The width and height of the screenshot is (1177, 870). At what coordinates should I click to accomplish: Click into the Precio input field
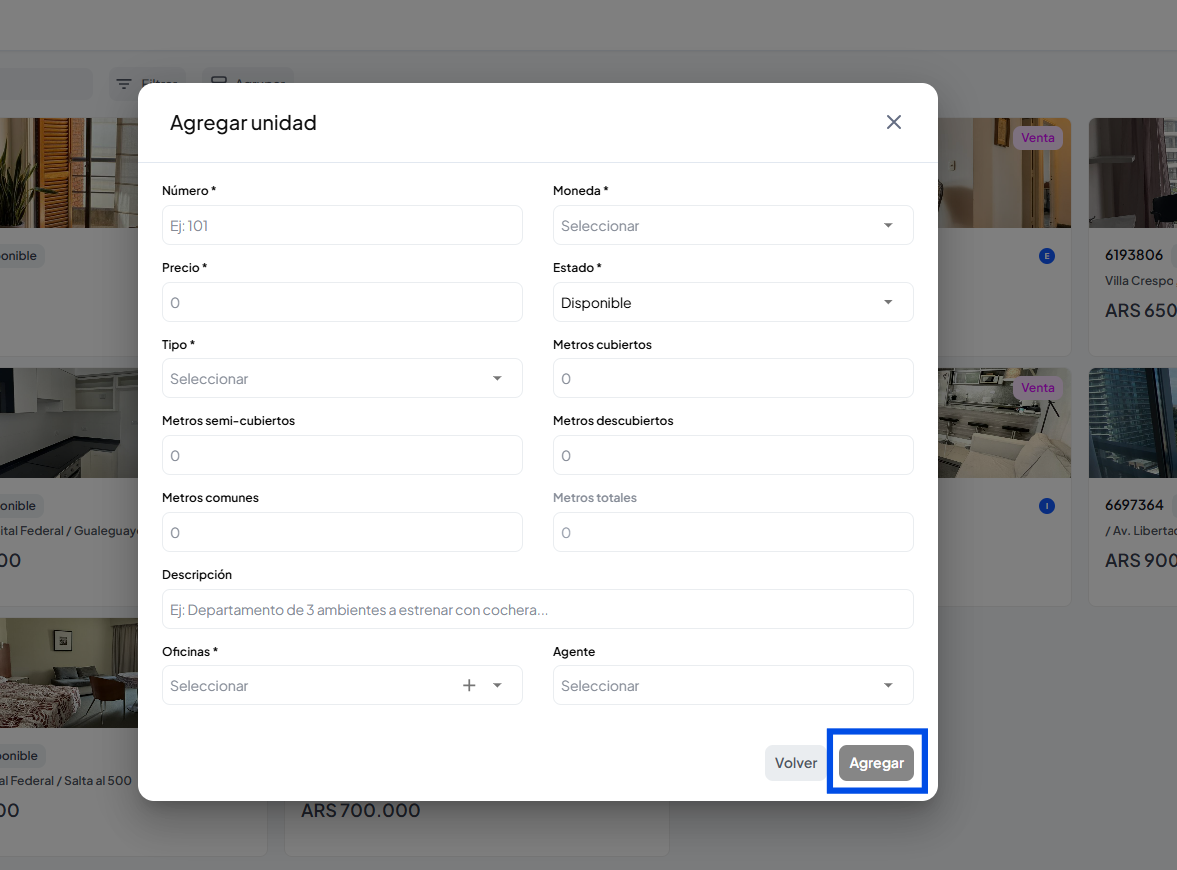pos(342,302)
